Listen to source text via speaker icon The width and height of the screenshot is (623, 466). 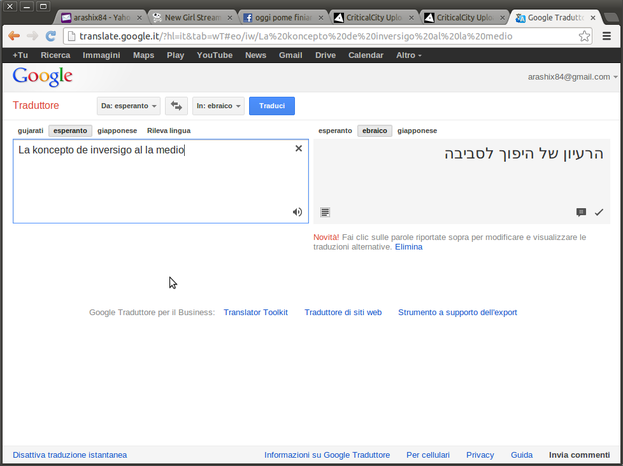297,212
